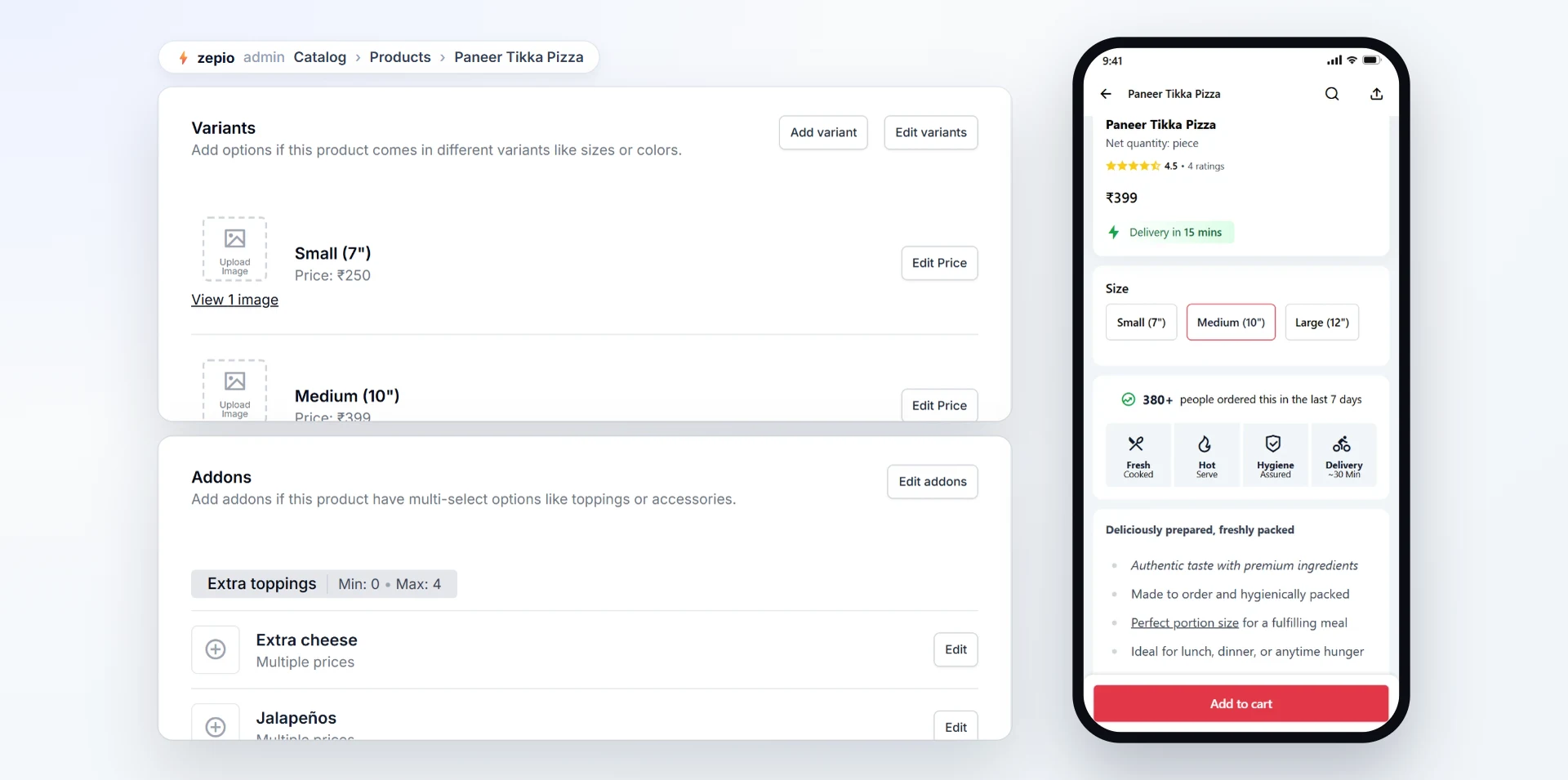Tap the Hot Serve flame tile
This screenshot has height=780, width=1568.
pos(1206,455)
